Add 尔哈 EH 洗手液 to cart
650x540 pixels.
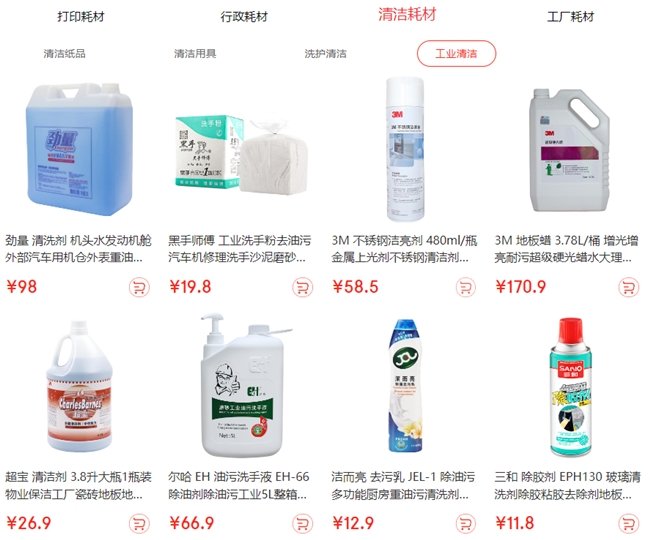pos(303,523)
